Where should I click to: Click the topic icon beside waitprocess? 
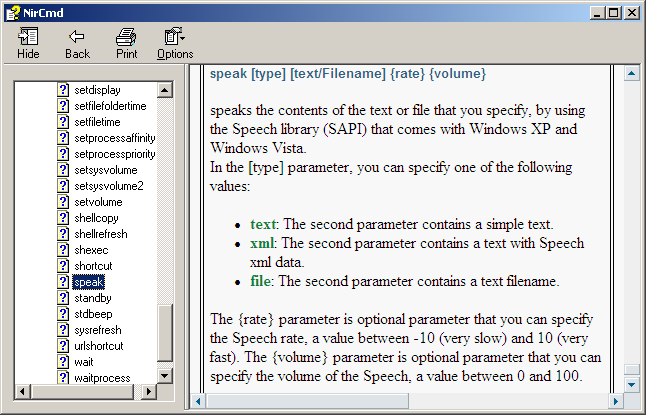(64, 378)
